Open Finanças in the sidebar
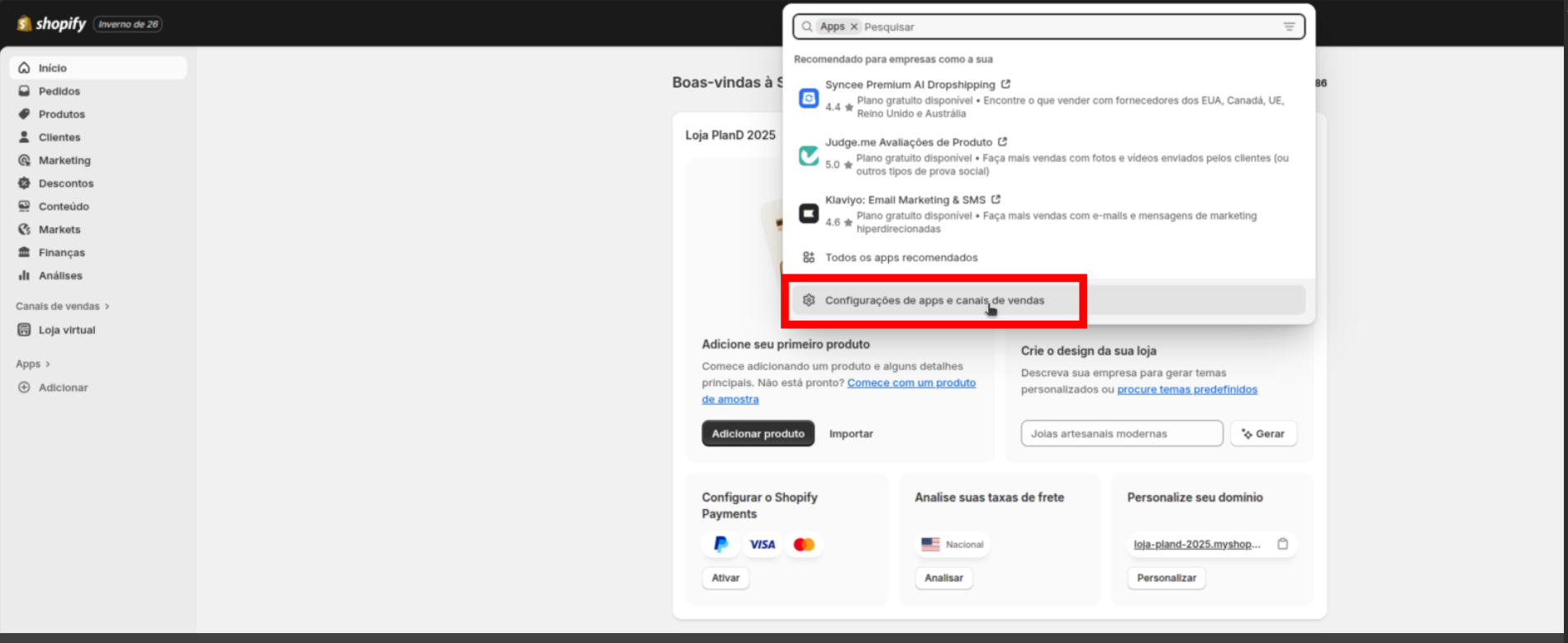Viewport: 1568px width, 643px height. coord(98,253)
